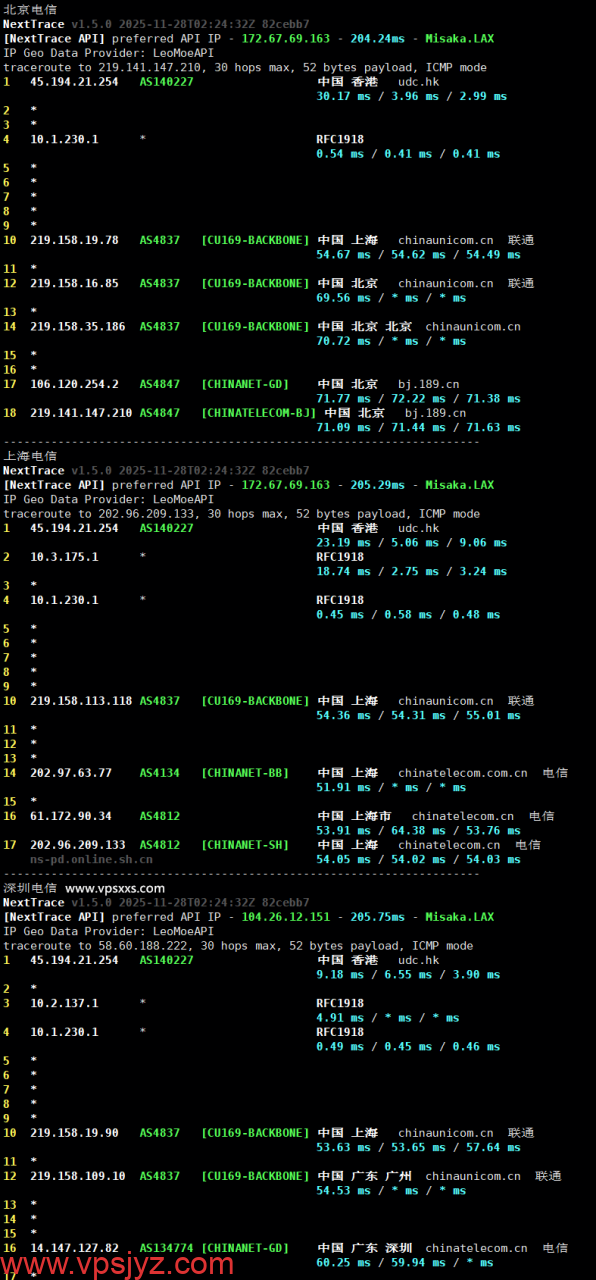Select the 4.91 ms latency line
The width and height of the screenshot is (596, 1280).
(388, 1018)
